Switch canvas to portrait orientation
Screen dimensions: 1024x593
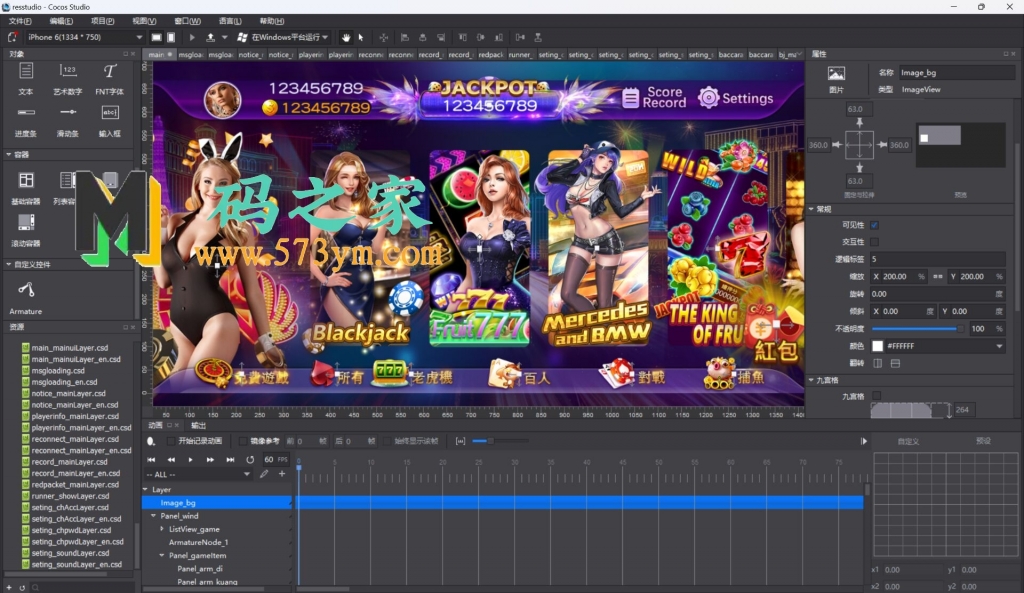[x=171, y=37]
